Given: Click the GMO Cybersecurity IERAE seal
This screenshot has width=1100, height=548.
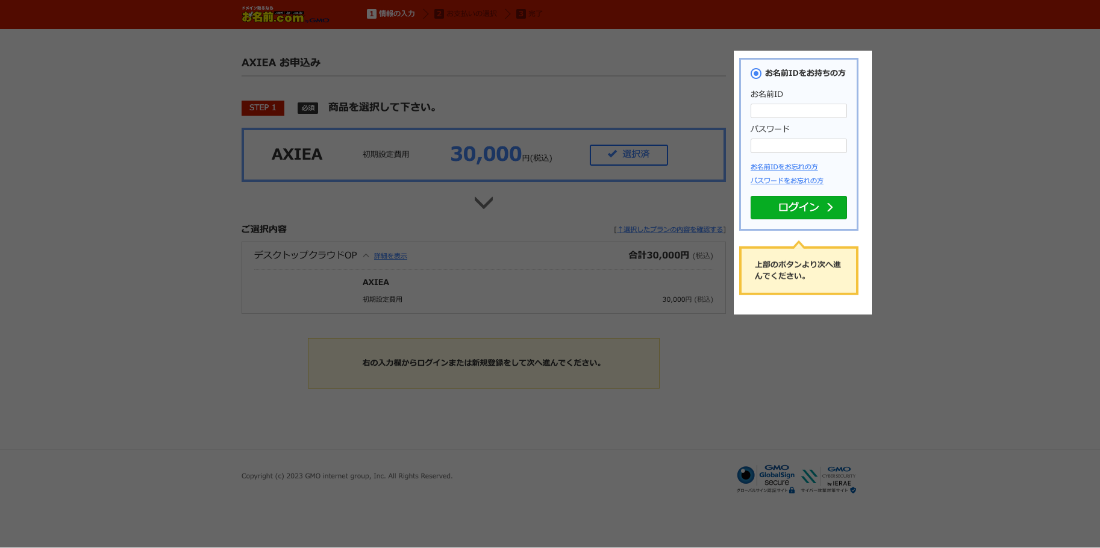Looking at the screenshot, I should (x=829, y=479).
